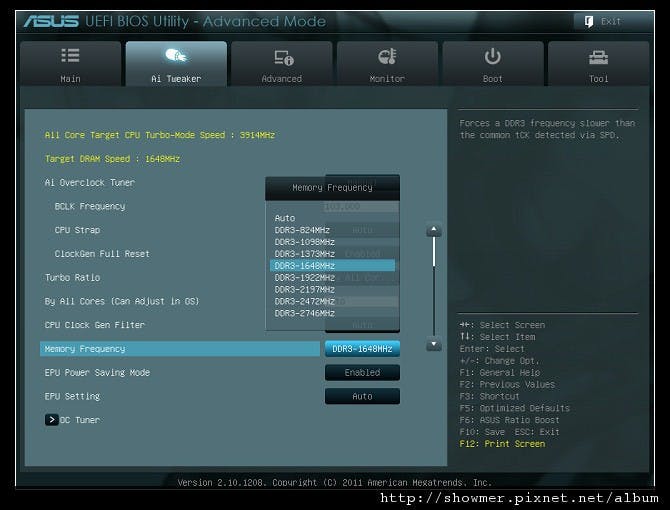
Task: Click the F1: General Help hint
Action: (x=500, y=372)
